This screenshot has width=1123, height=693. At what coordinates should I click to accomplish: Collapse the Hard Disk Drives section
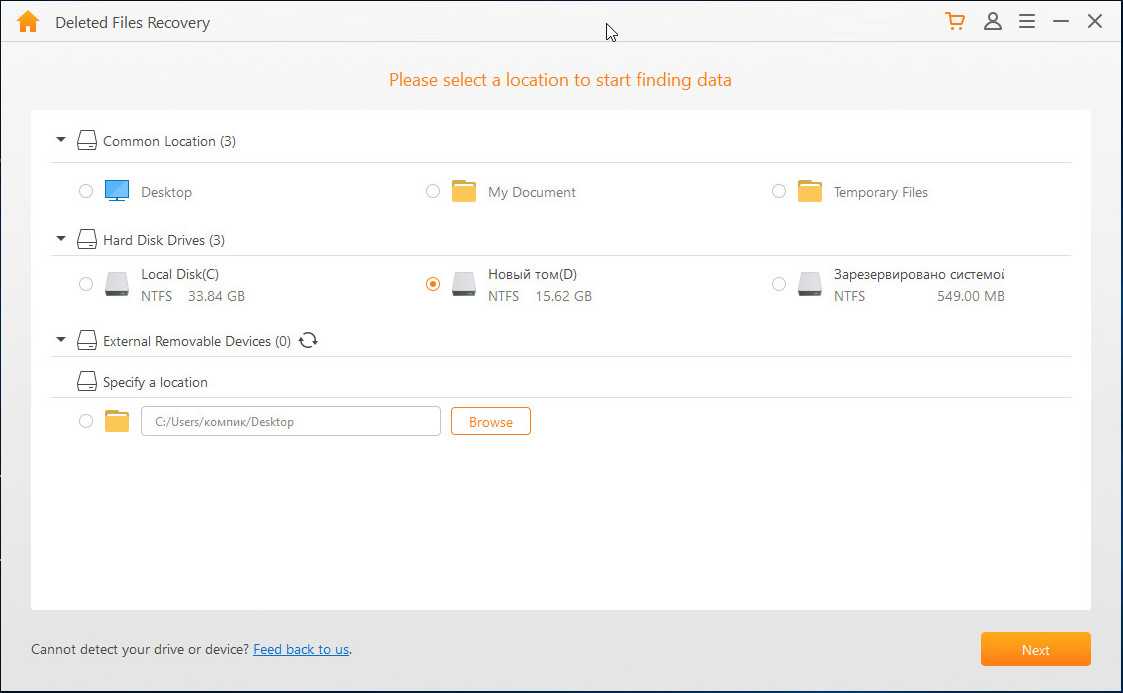61,240
